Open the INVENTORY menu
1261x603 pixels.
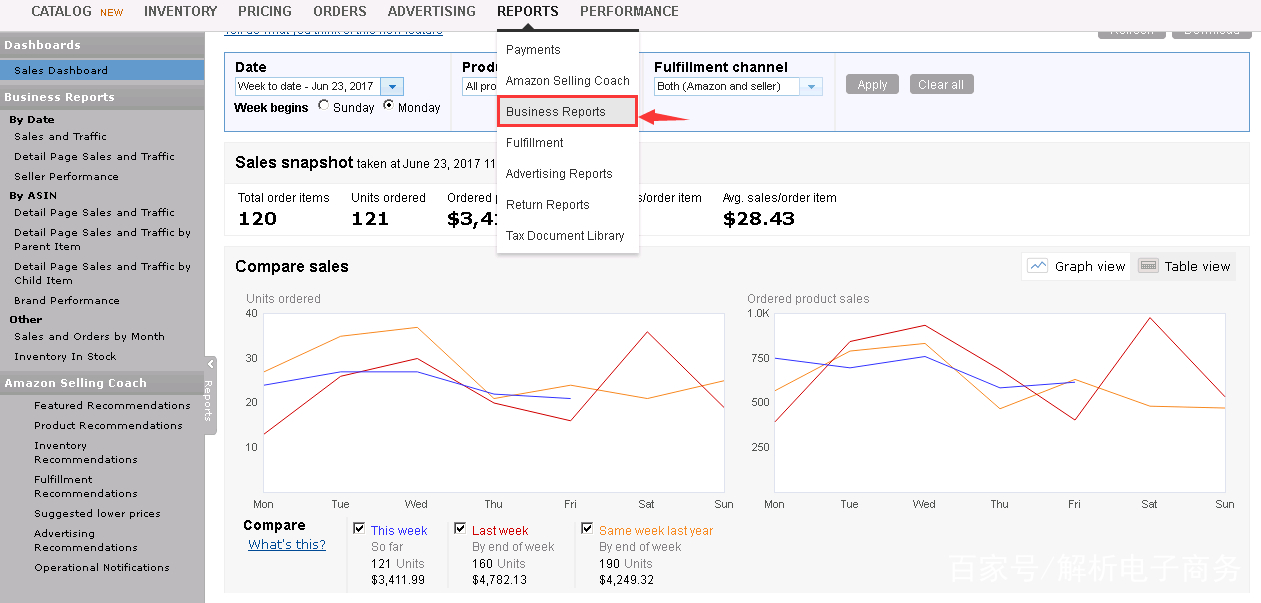pyautogui.click(x=180, y=12)
